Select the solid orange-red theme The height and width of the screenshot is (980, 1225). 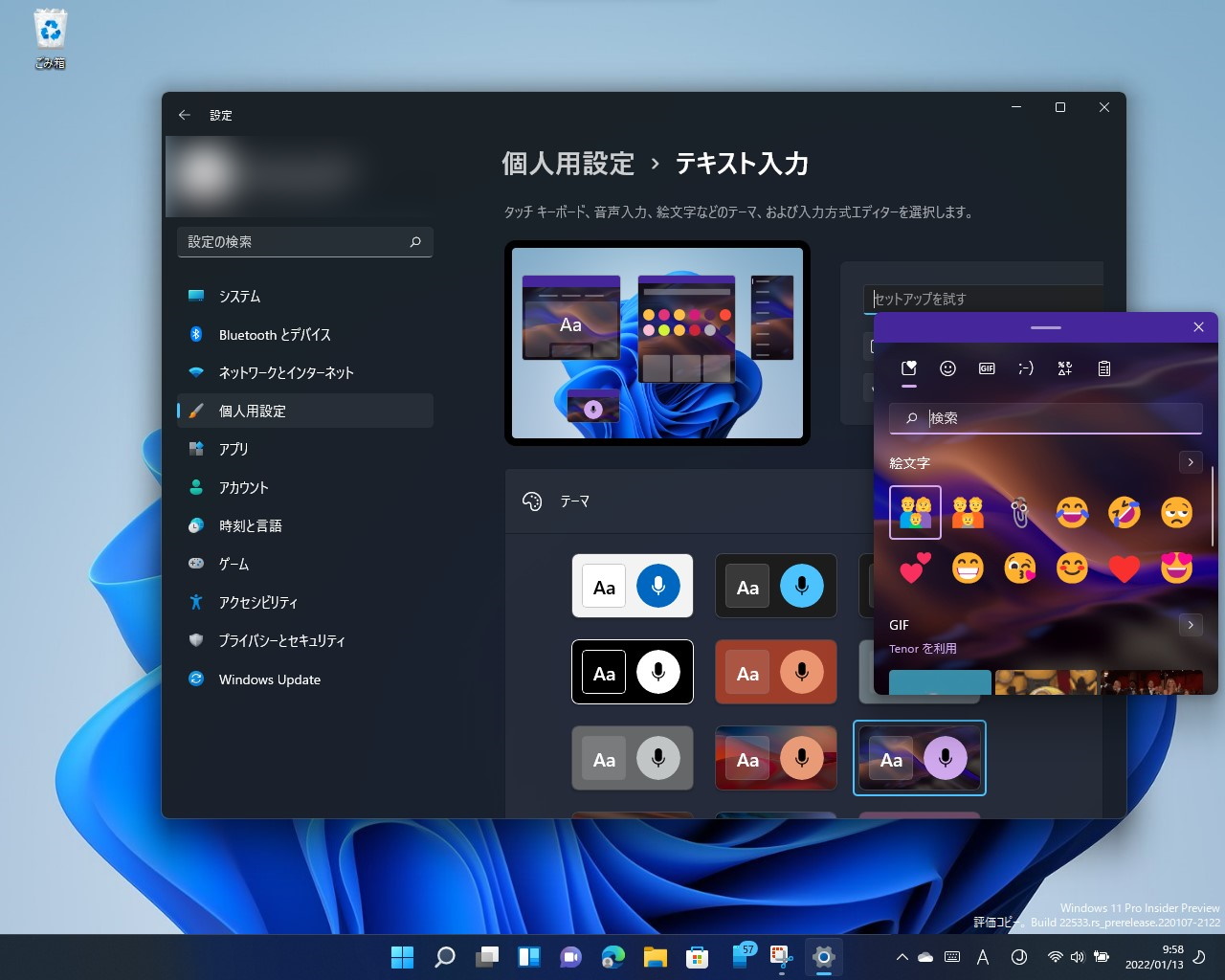tap(776, 672)
